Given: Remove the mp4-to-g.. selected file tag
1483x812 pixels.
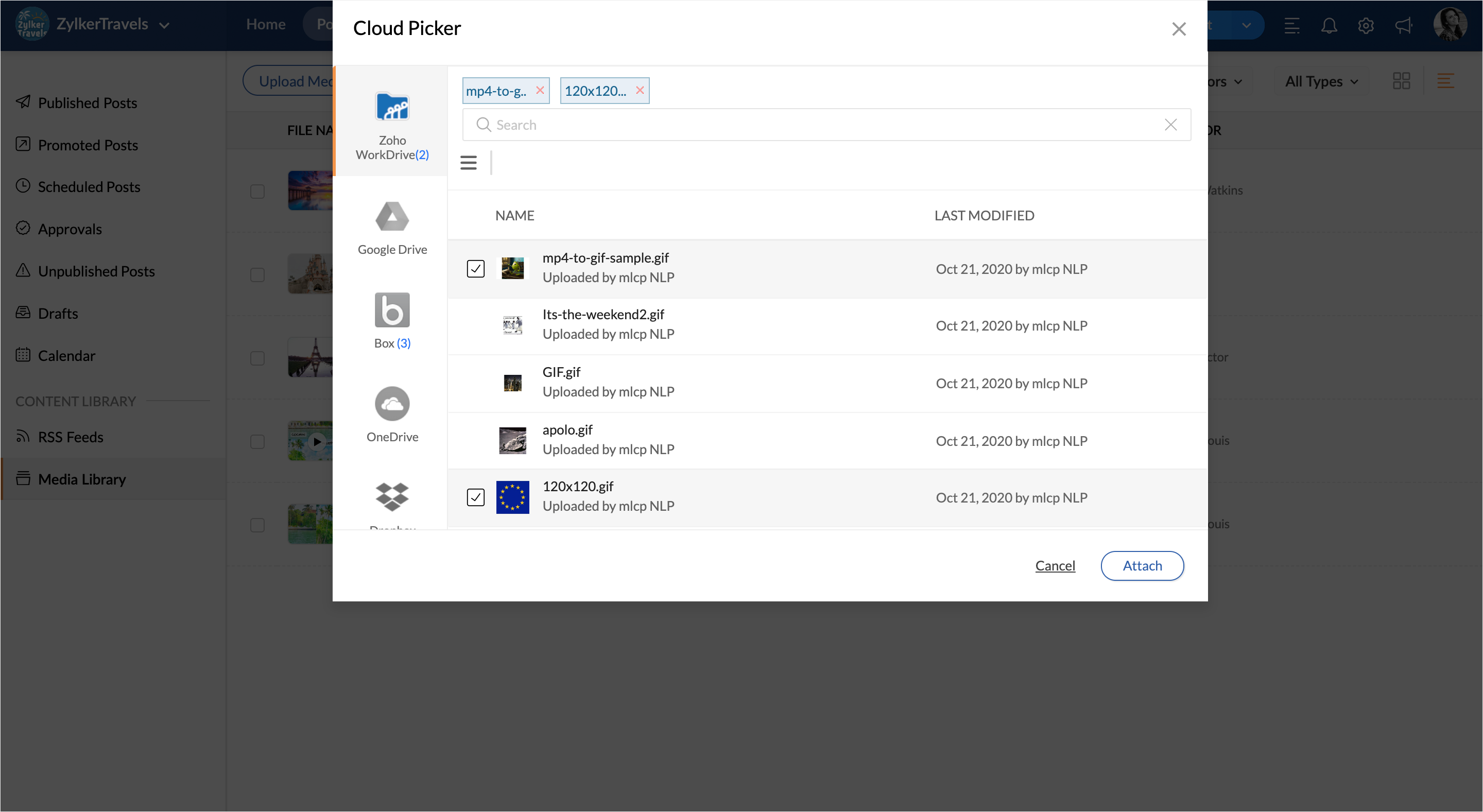Looking at the screenshot, I should click(x=540, y=90).
